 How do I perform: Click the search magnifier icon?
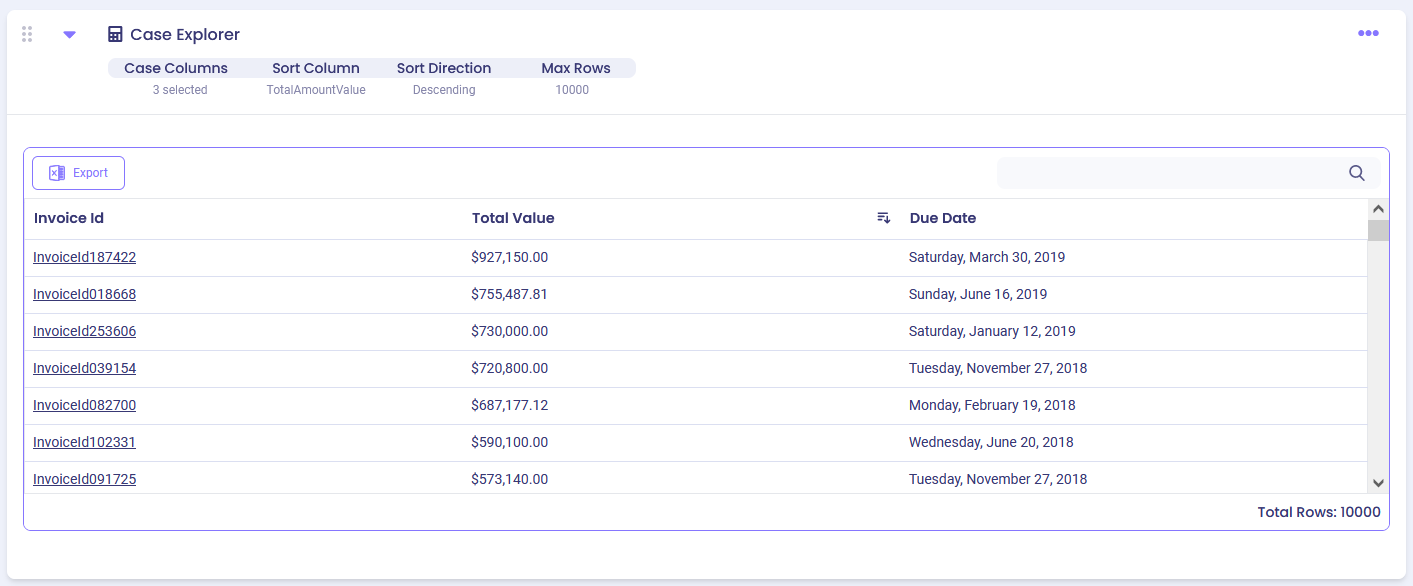point(1356,173)
